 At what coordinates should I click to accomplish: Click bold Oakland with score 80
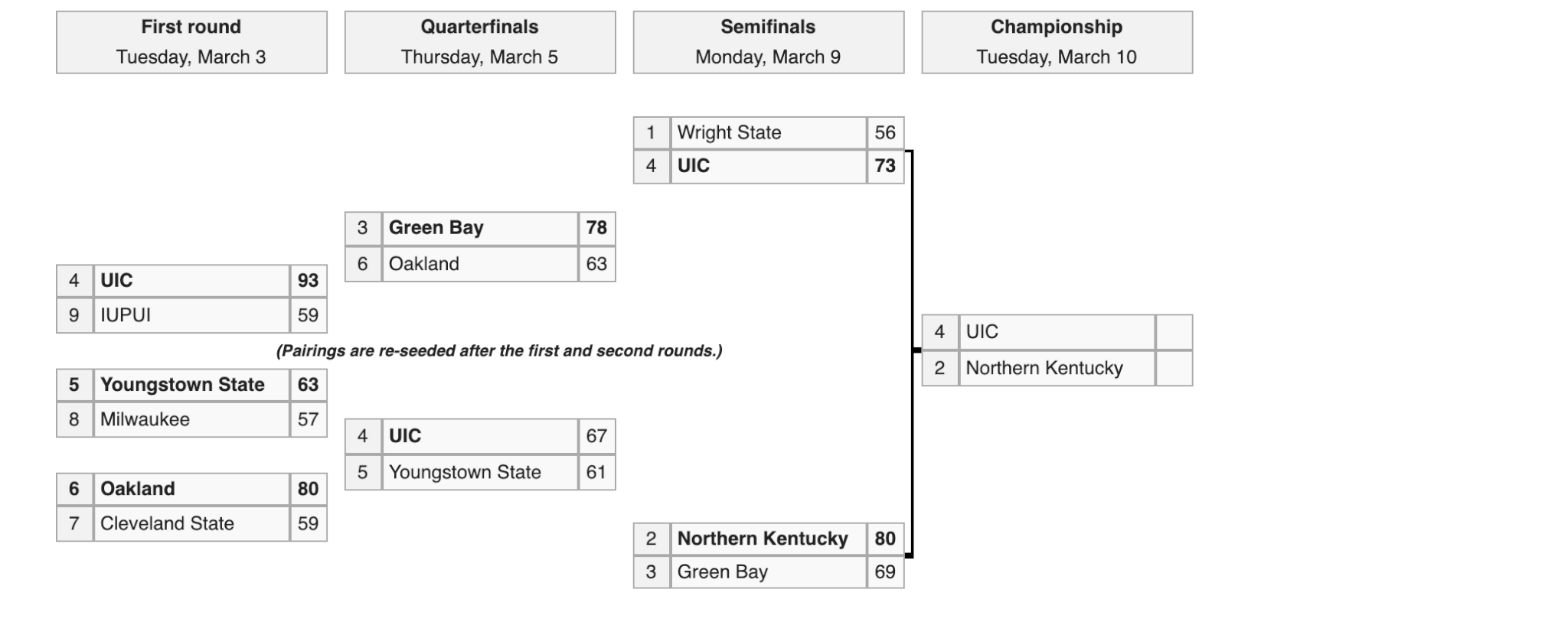click(x=191, y=489)
